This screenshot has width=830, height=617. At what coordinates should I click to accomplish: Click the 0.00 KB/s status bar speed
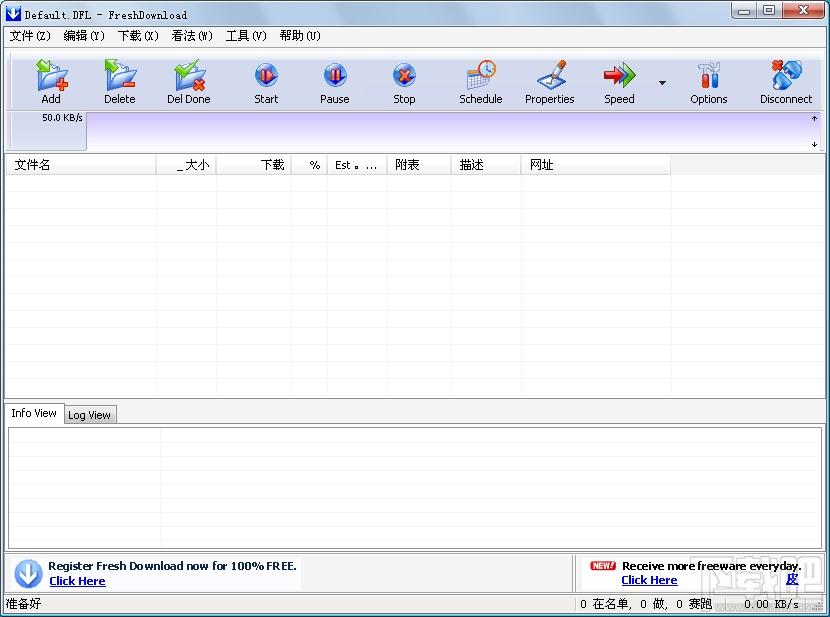771,604
